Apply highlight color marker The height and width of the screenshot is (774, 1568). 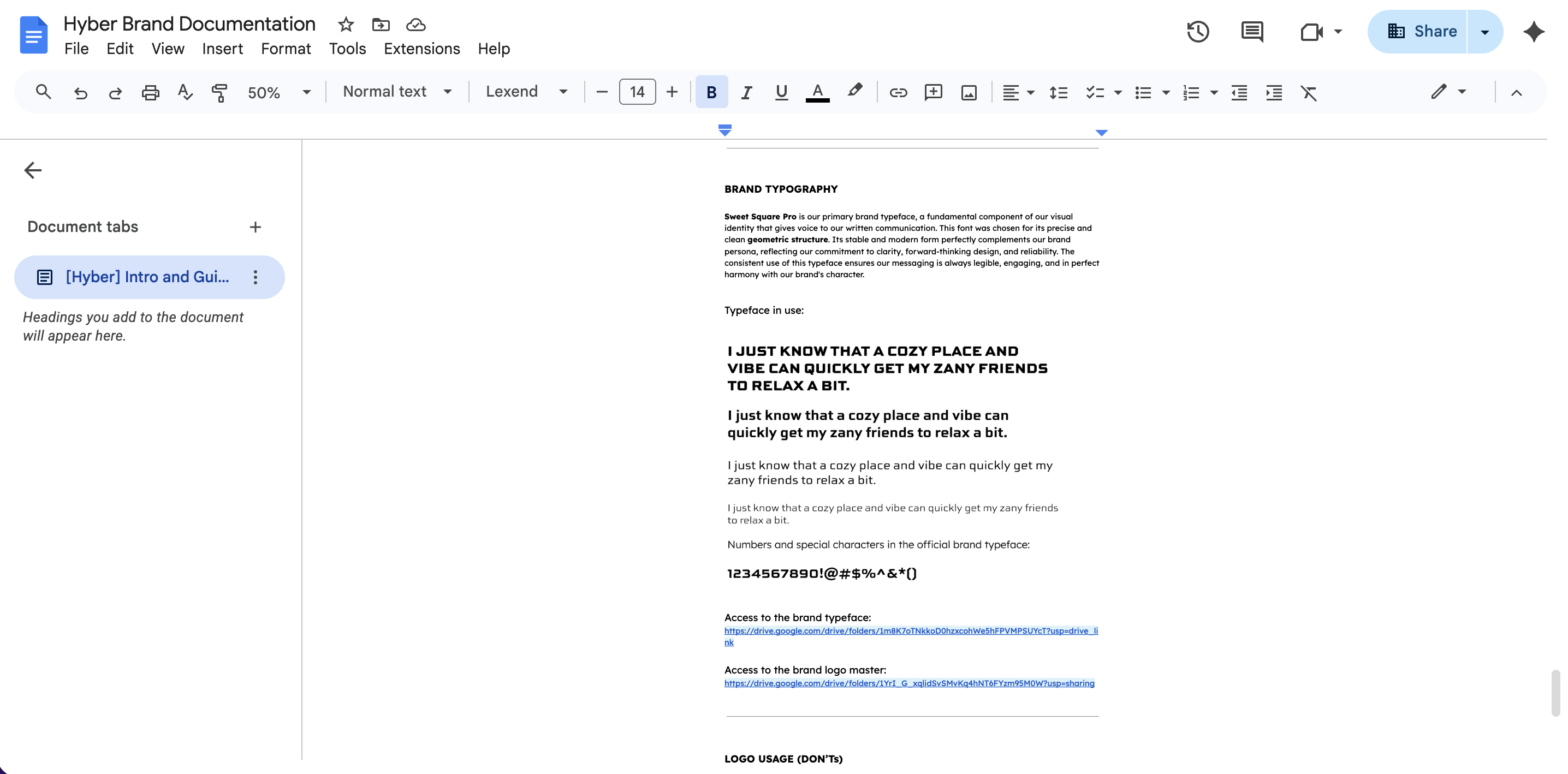coord(854,91)
